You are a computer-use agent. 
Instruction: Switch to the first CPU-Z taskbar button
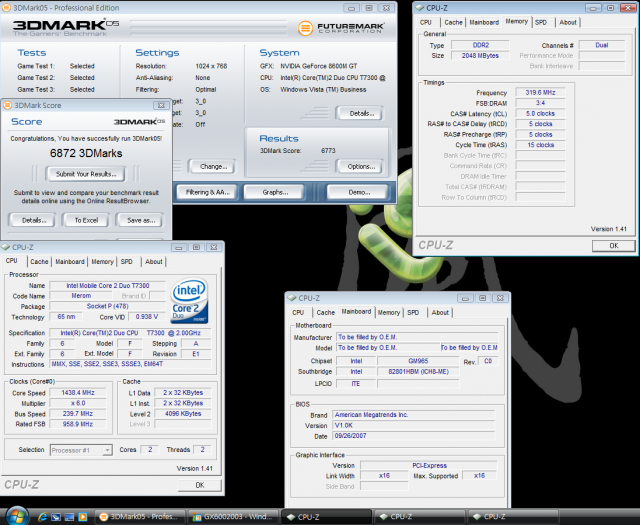coord(327,517)
